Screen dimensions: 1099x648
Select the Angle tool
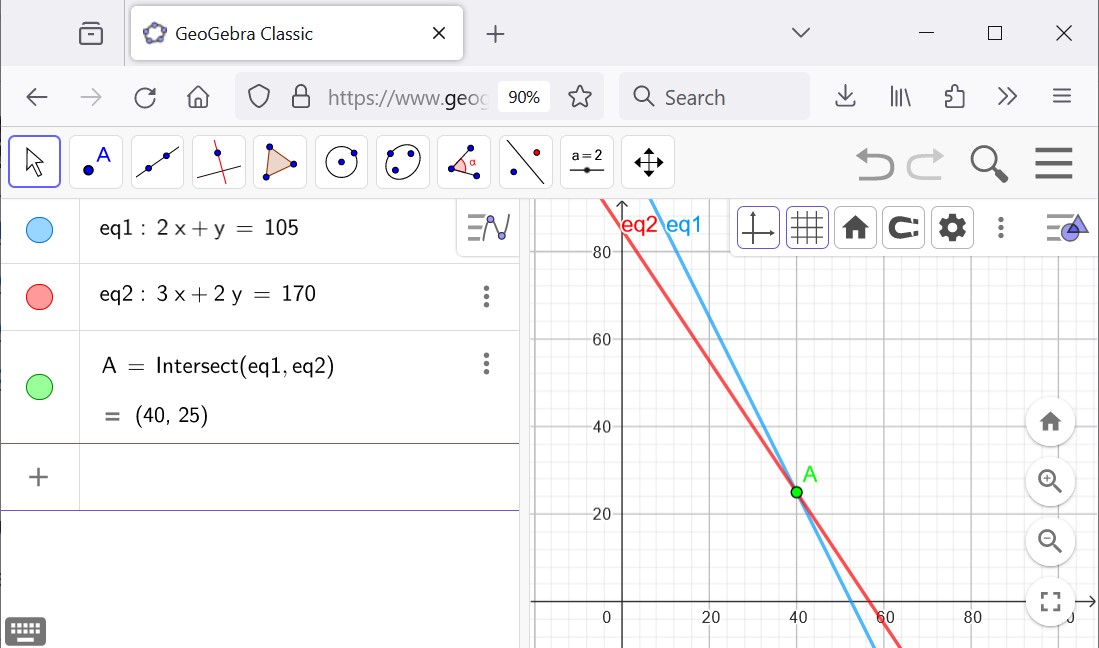(x=463, y=162)
